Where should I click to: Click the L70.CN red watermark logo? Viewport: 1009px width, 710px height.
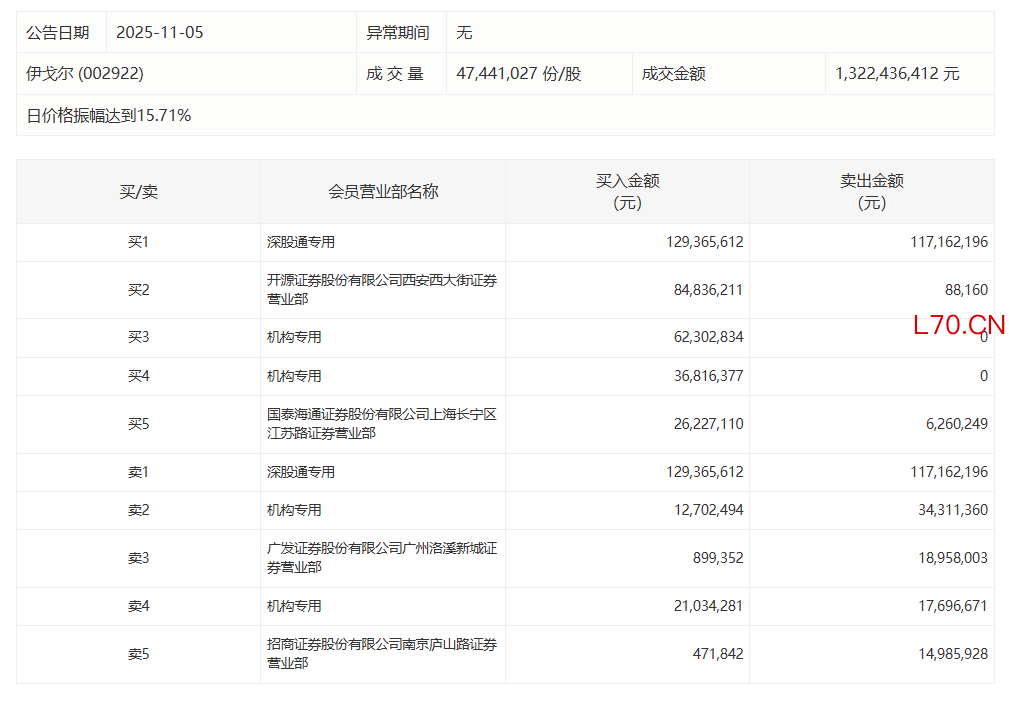(x=958, y=325)
